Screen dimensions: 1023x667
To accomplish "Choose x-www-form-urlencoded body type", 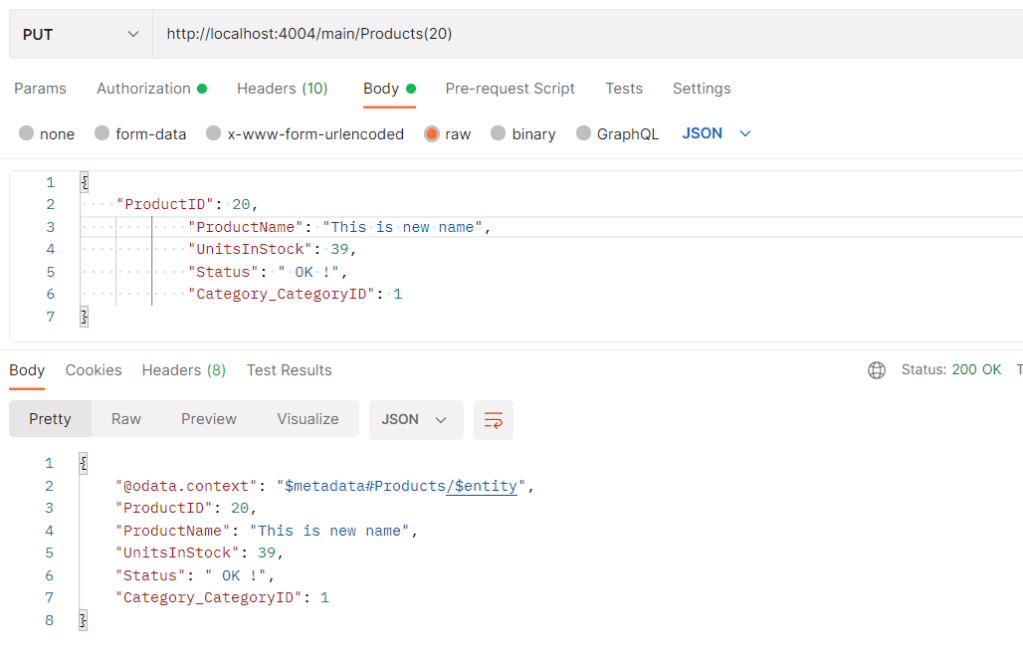I will click(x=213, y=134).
